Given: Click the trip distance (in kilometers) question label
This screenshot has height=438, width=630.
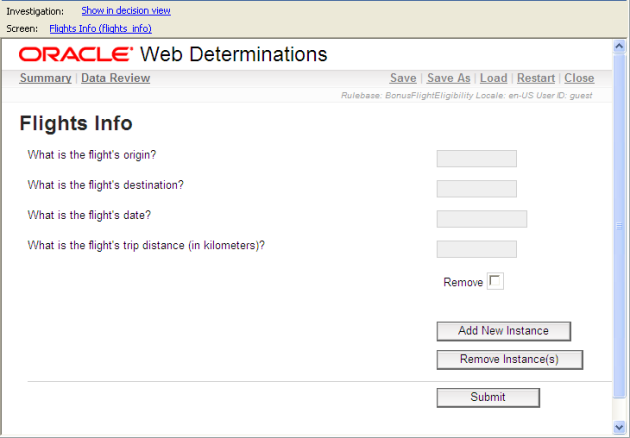Looking at the screenshot, I should (146, 245).
